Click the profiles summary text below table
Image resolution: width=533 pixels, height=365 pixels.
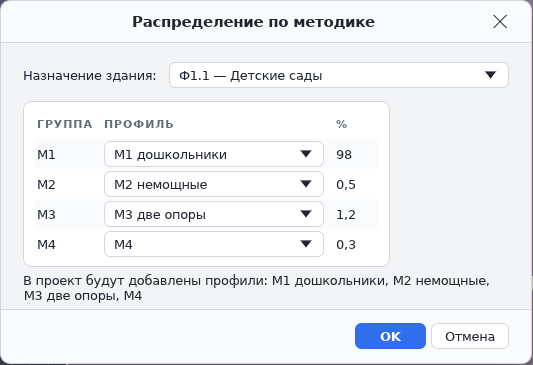(x=256, y=288)
